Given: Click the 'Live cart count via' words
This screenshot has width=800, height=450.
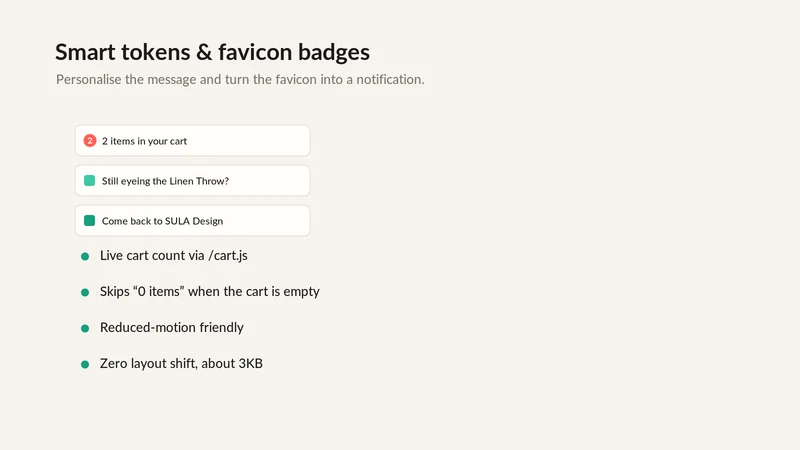Looking at the screenshot, I should [x=152, y=256].
